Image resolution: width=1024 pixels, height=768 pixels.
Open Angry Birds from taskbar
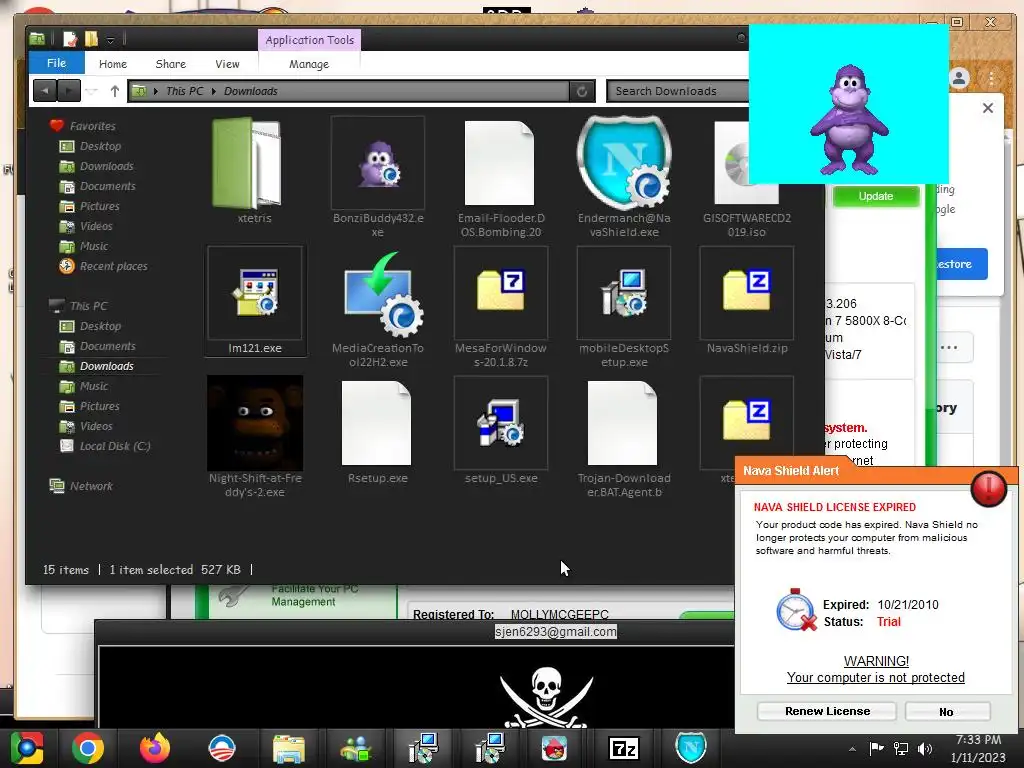click(554, 748)
